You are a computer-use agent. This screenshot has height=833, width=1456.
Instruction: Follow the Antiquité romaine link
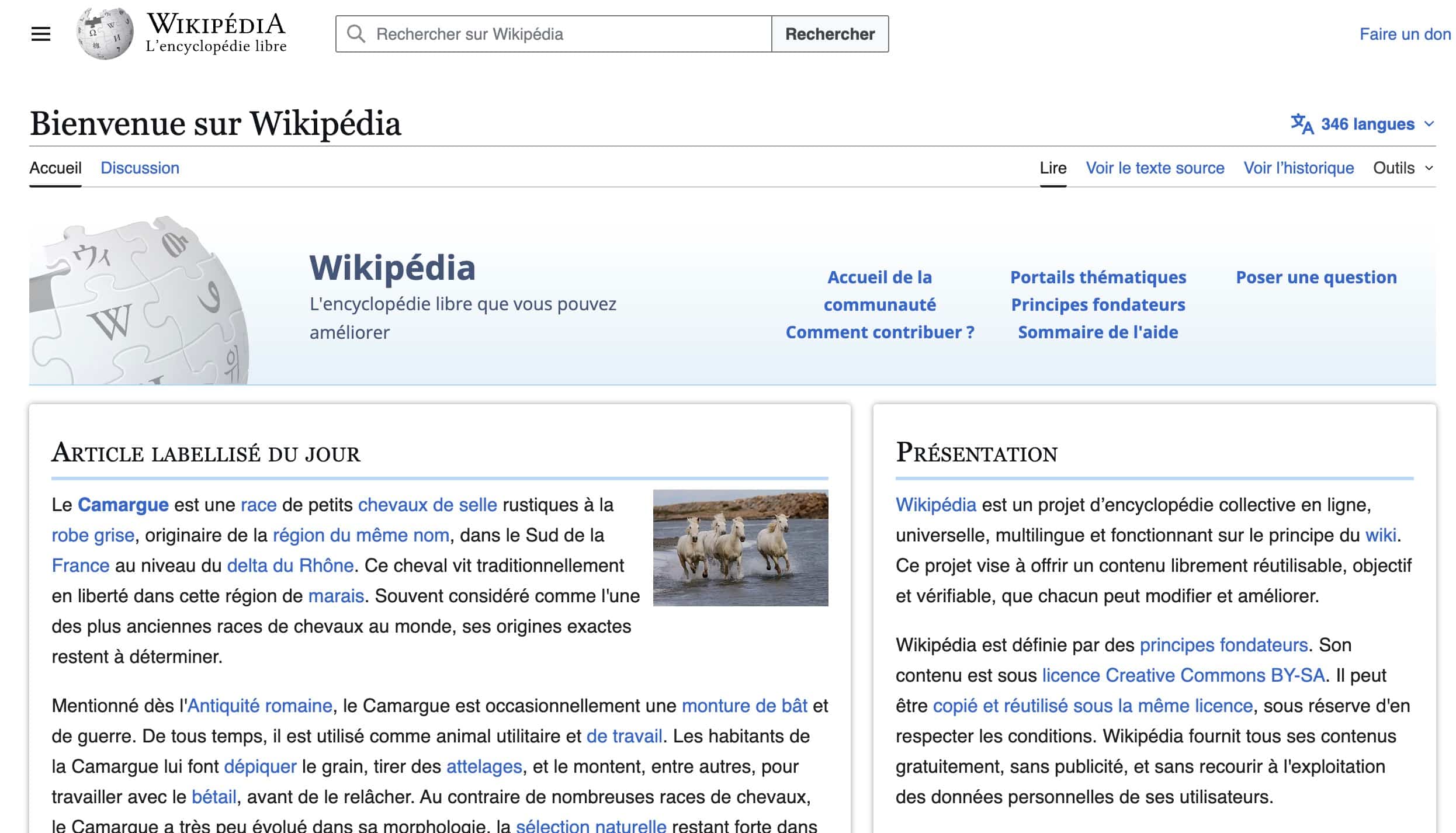259,706
